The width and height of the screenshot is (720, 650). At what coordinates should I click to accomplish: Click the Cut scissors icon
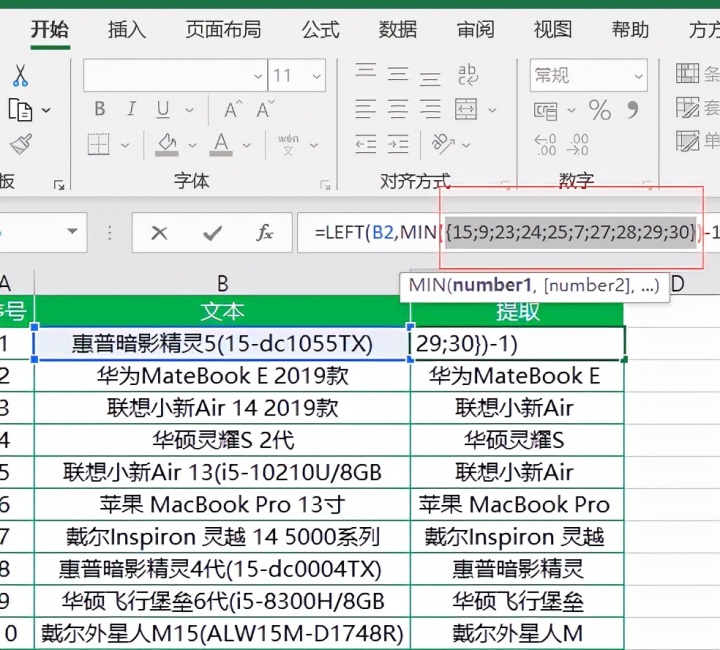pos(20,75)
